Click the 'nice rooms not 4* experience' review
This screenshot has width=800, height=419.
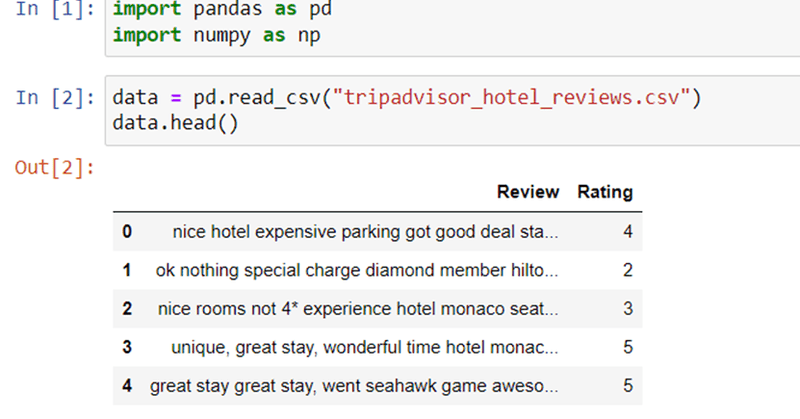tap(358, 309)
